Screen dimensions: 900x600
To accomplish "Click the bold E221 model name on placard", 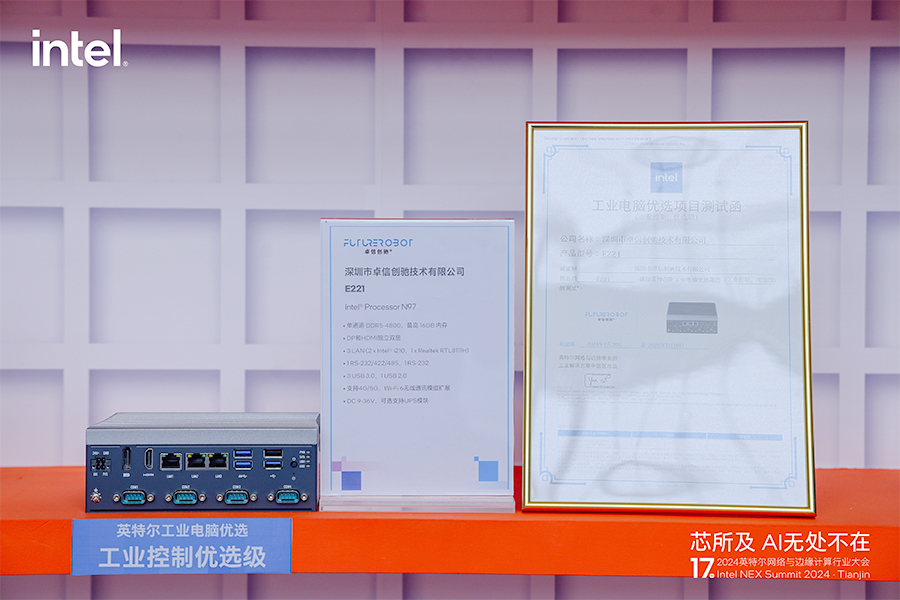I will tap(355, 289).
